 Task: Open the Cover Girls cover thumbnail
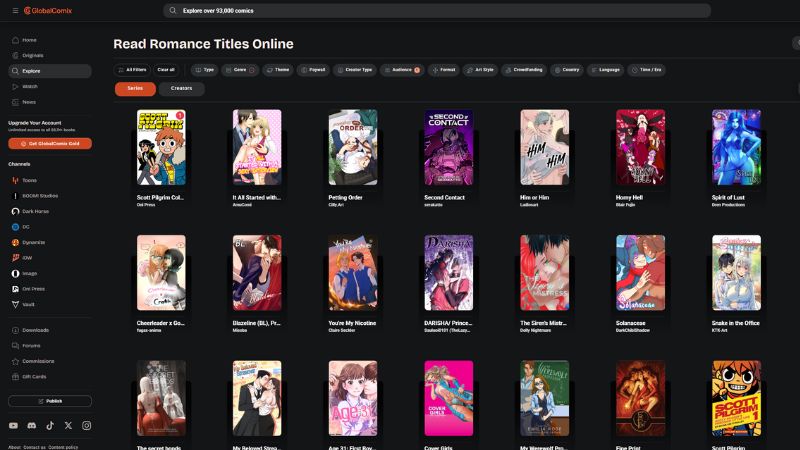[x=448, y=398]
